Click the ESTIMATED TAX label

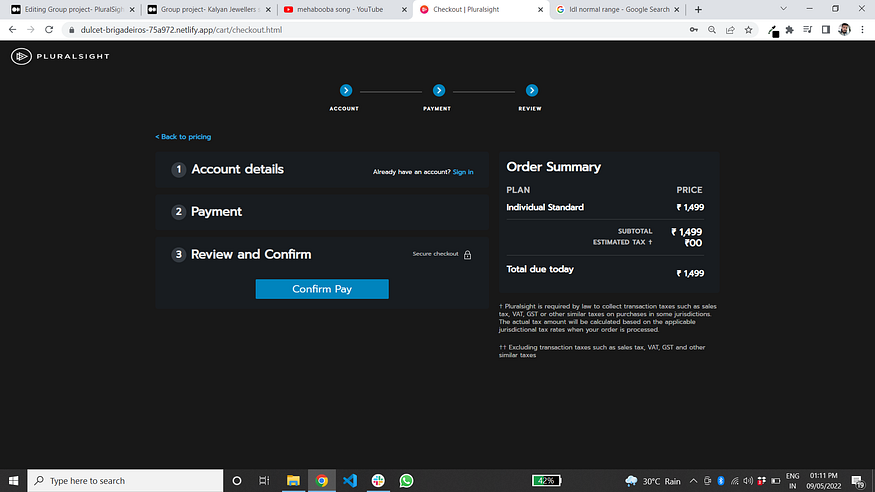622,242
